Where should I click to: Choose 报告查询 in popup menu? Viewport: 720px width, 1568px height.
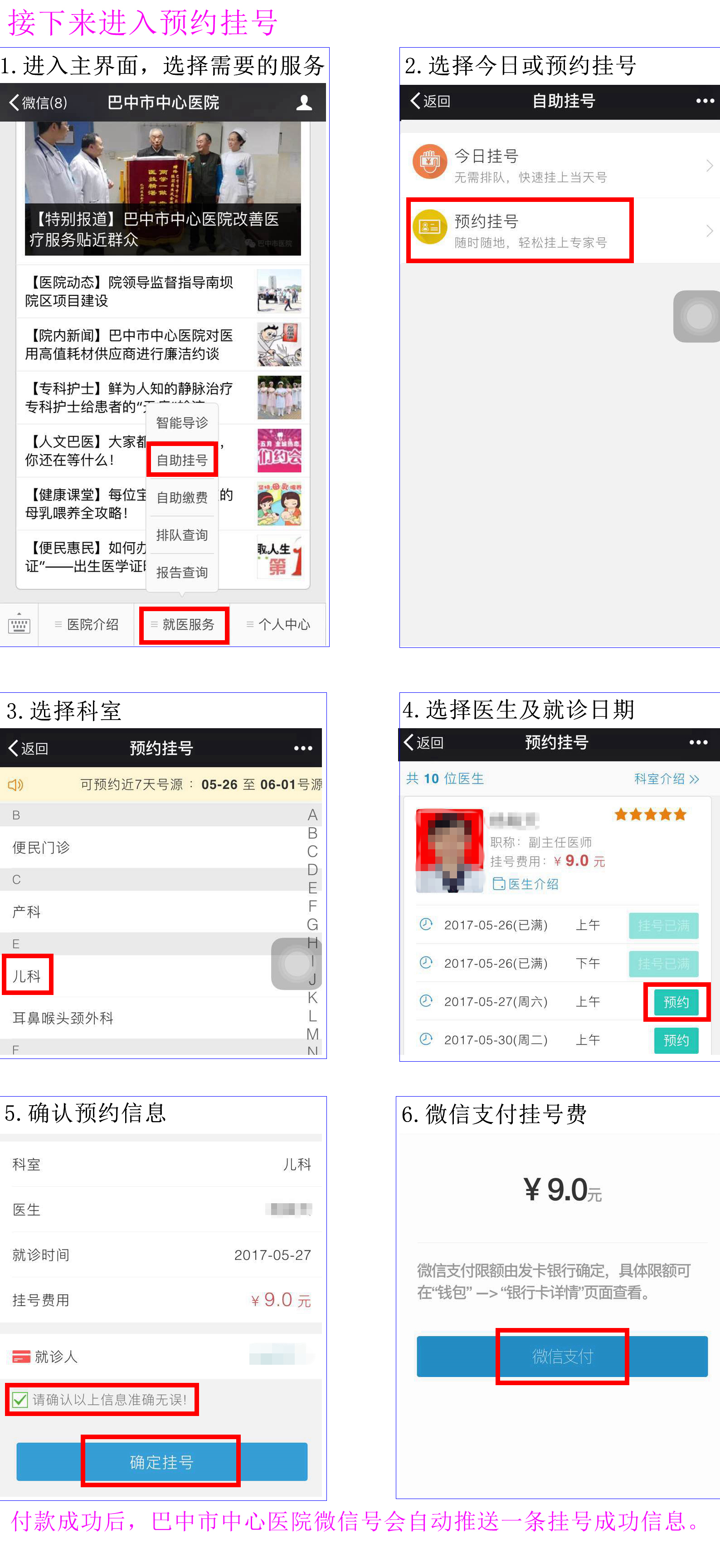(182, 573)
